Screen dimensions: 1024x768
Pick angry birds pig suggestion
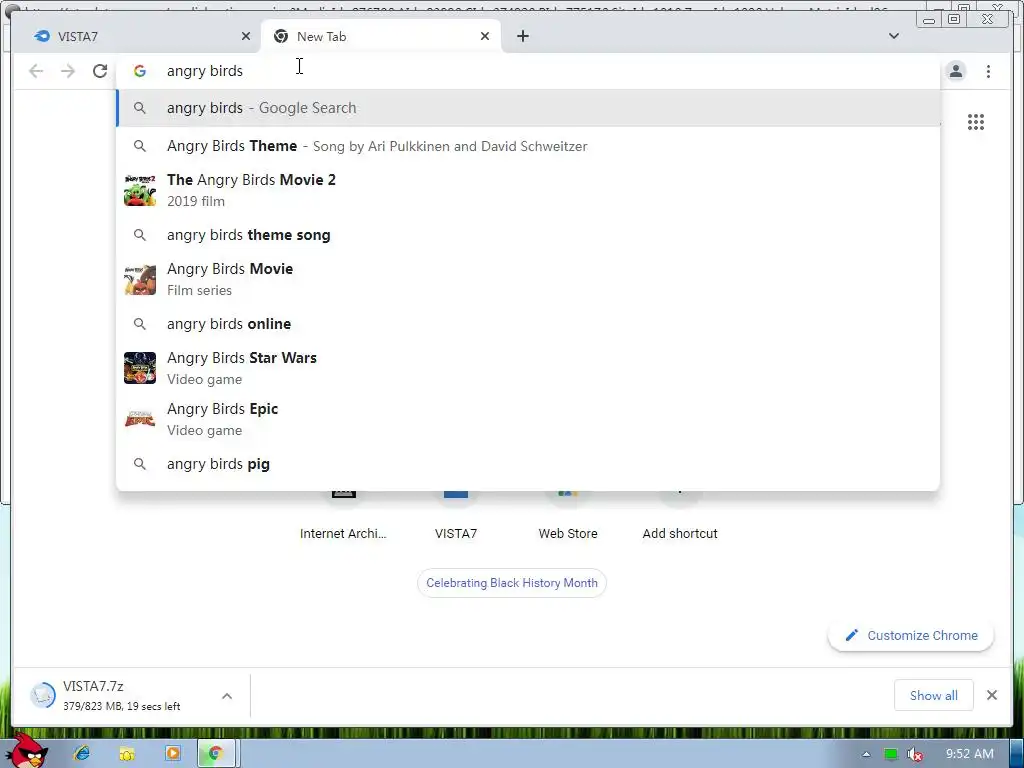[528, 464]
